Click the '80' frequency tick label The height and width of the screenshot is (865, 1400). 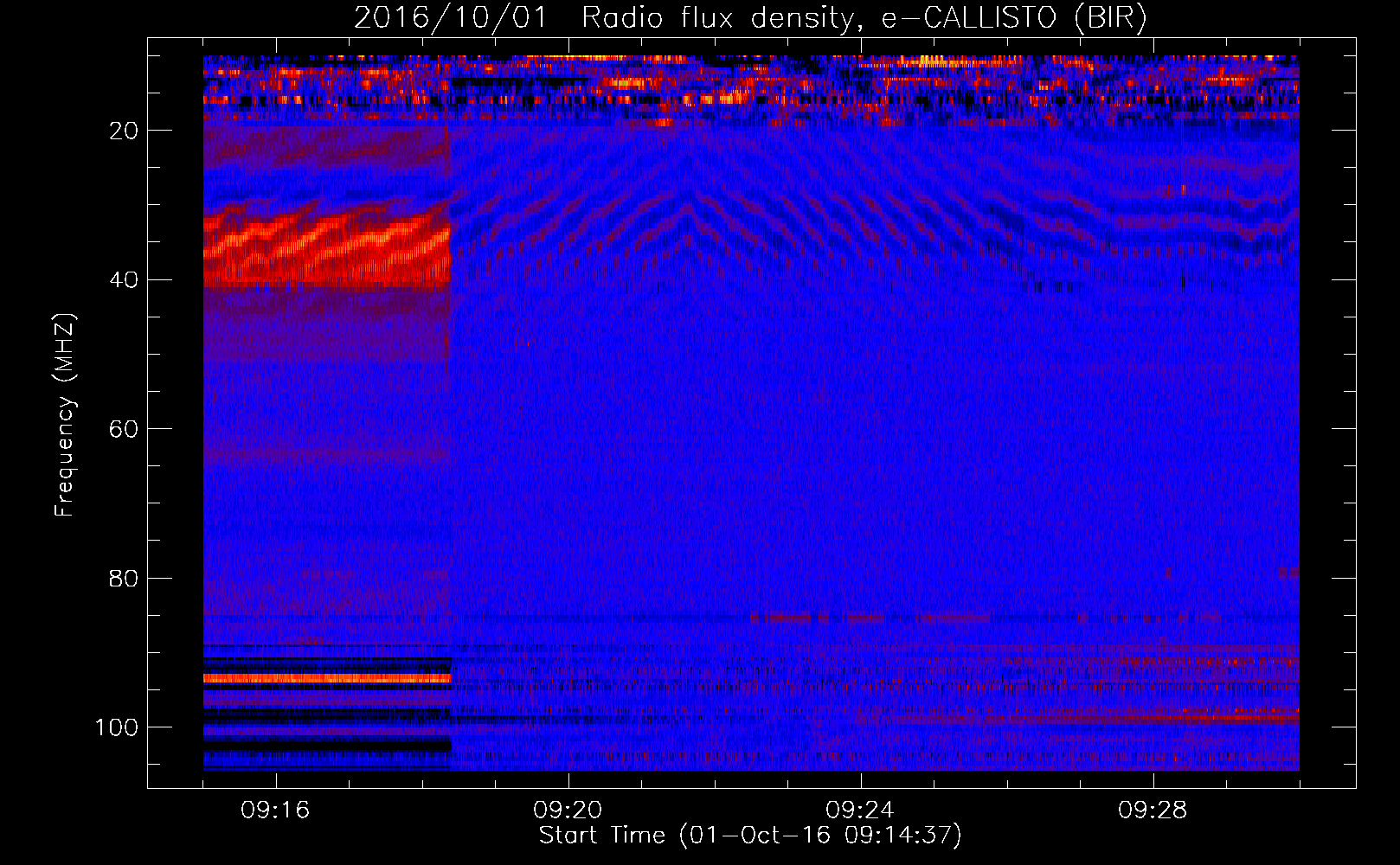click(124, 579)
